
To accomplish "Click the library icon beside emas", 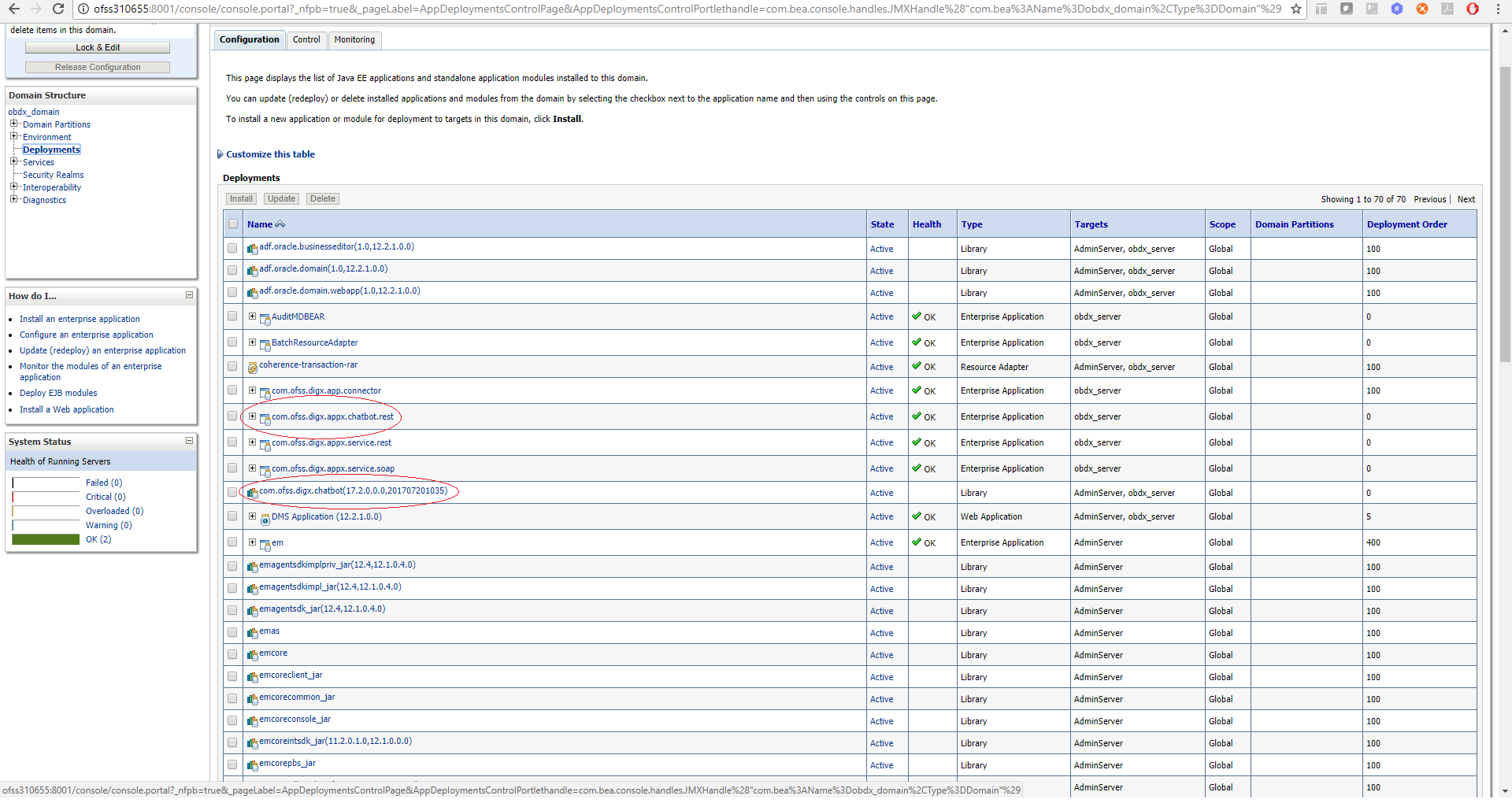I will [253, 634].
